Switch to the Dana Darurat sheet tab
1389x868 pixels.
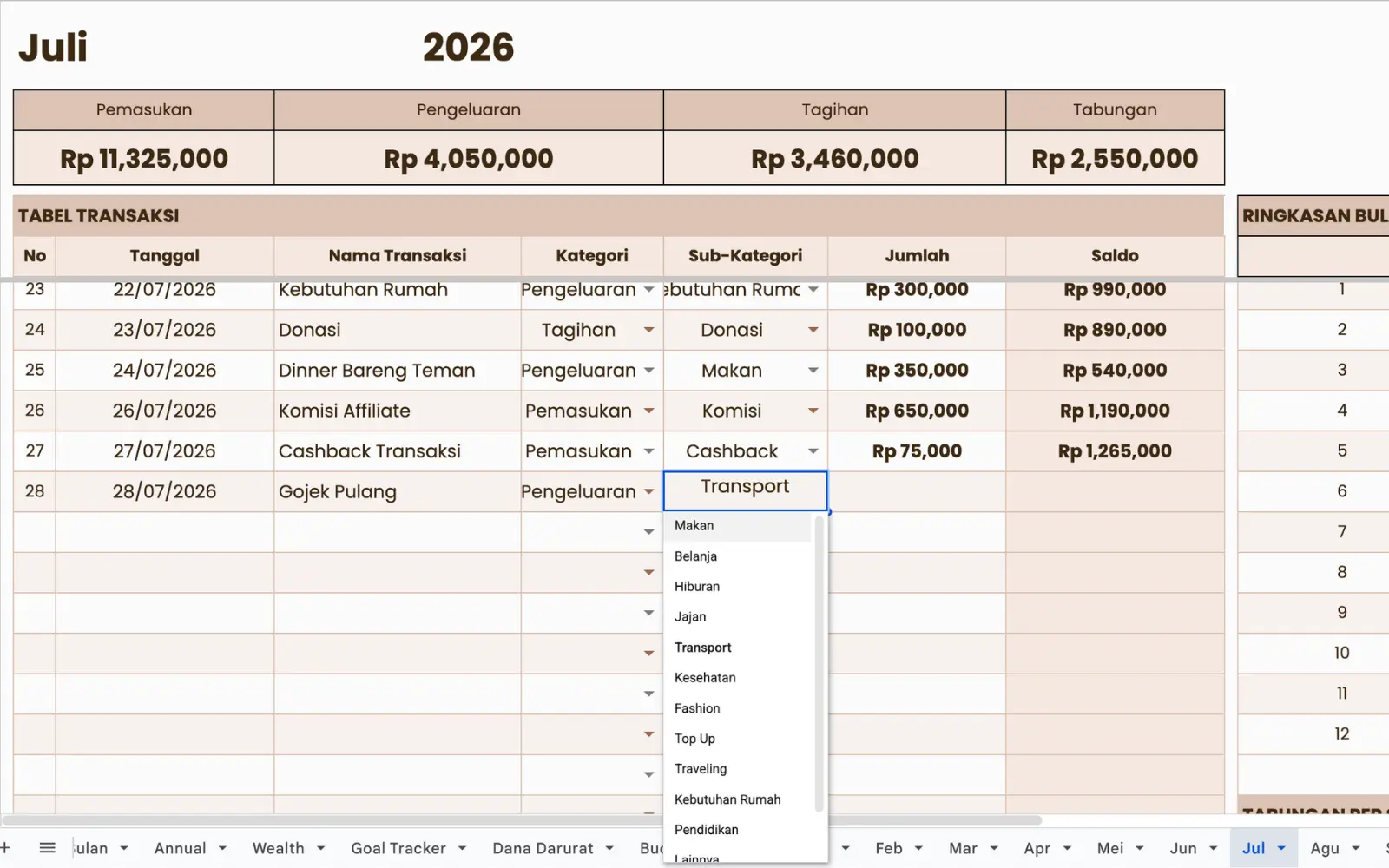[x=543, y=848]
